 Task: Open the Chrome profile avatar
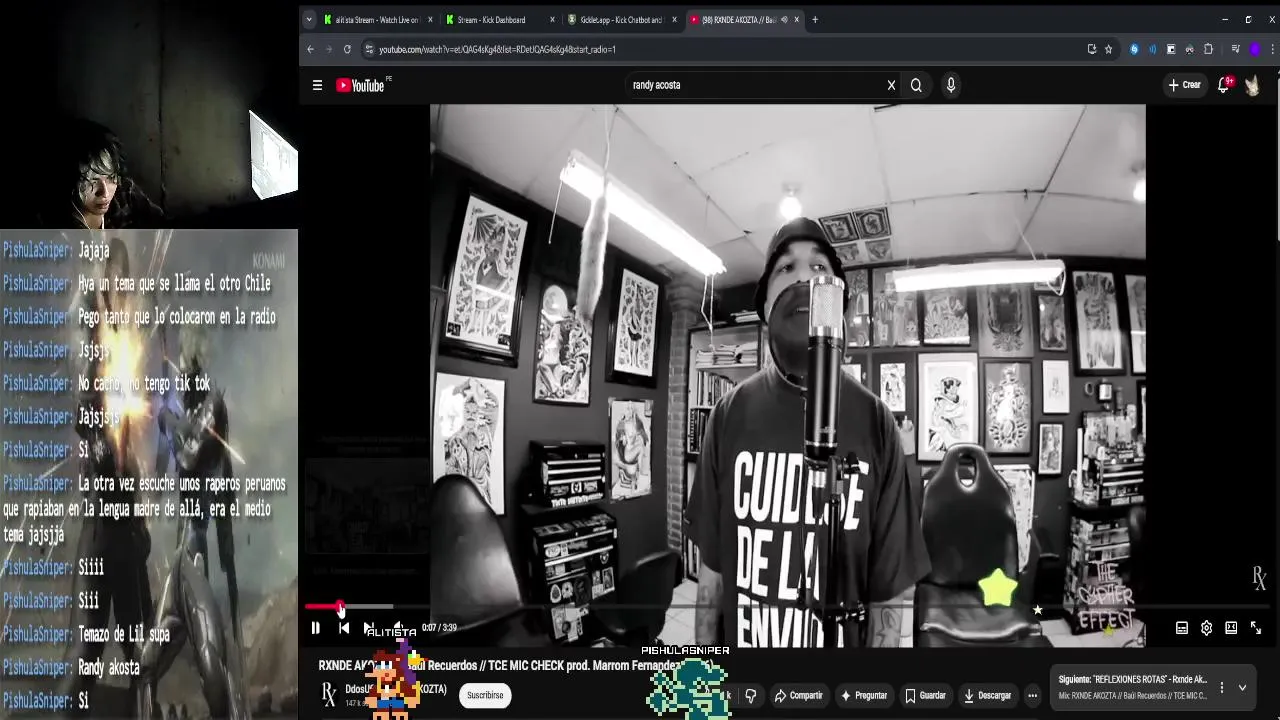pyautogui.click(x=1255, y=49)
